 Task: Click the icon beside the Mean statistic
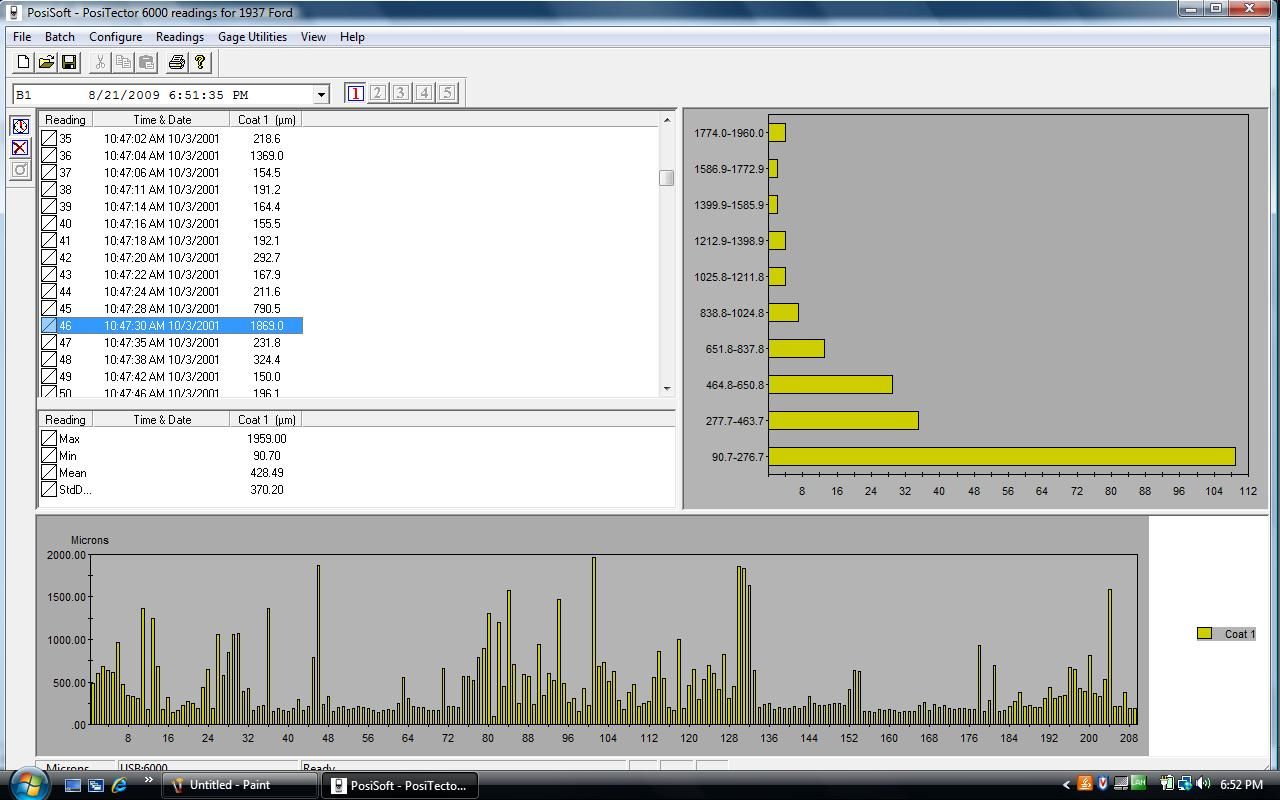tap(49, 473)
